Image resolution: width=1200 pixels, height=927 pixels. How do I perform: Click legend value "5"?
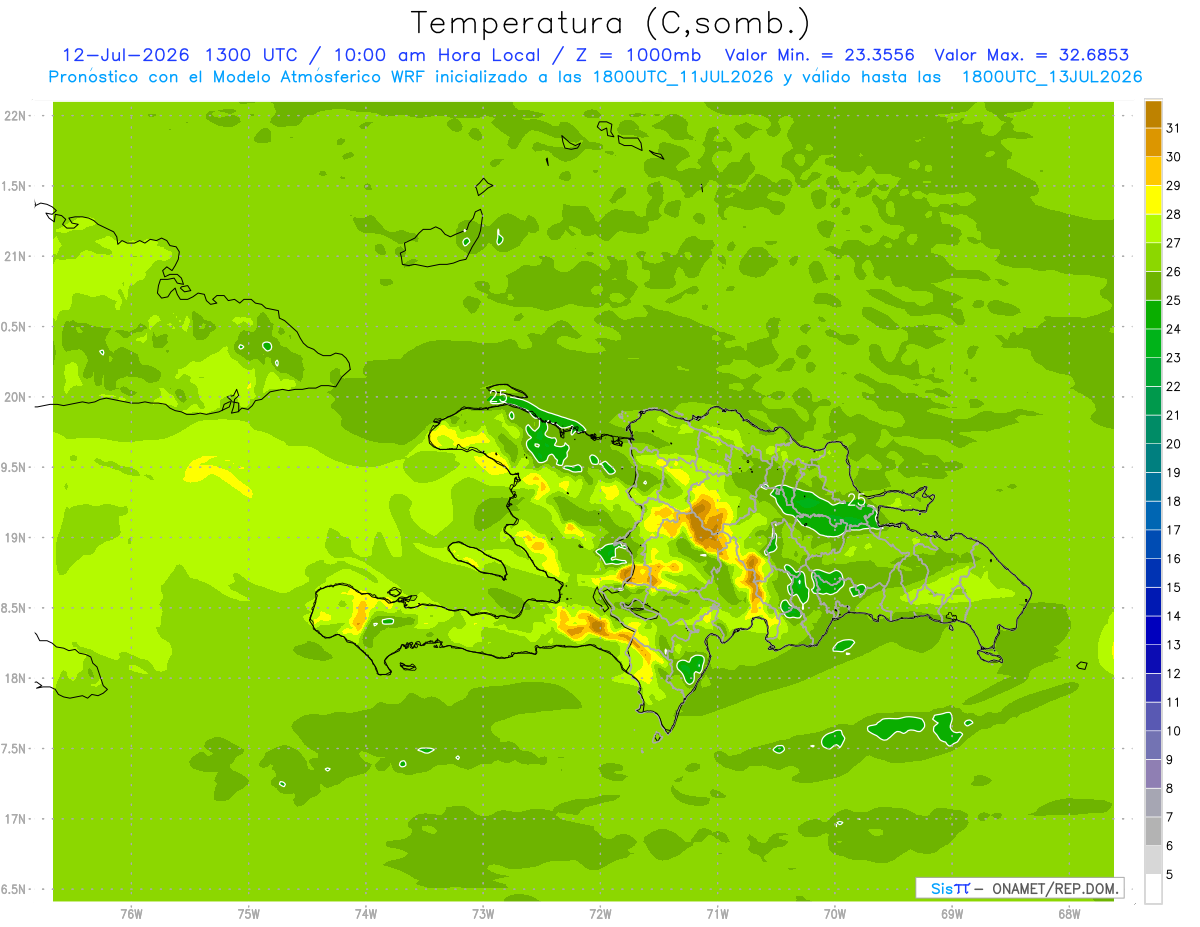[1170, 875]
